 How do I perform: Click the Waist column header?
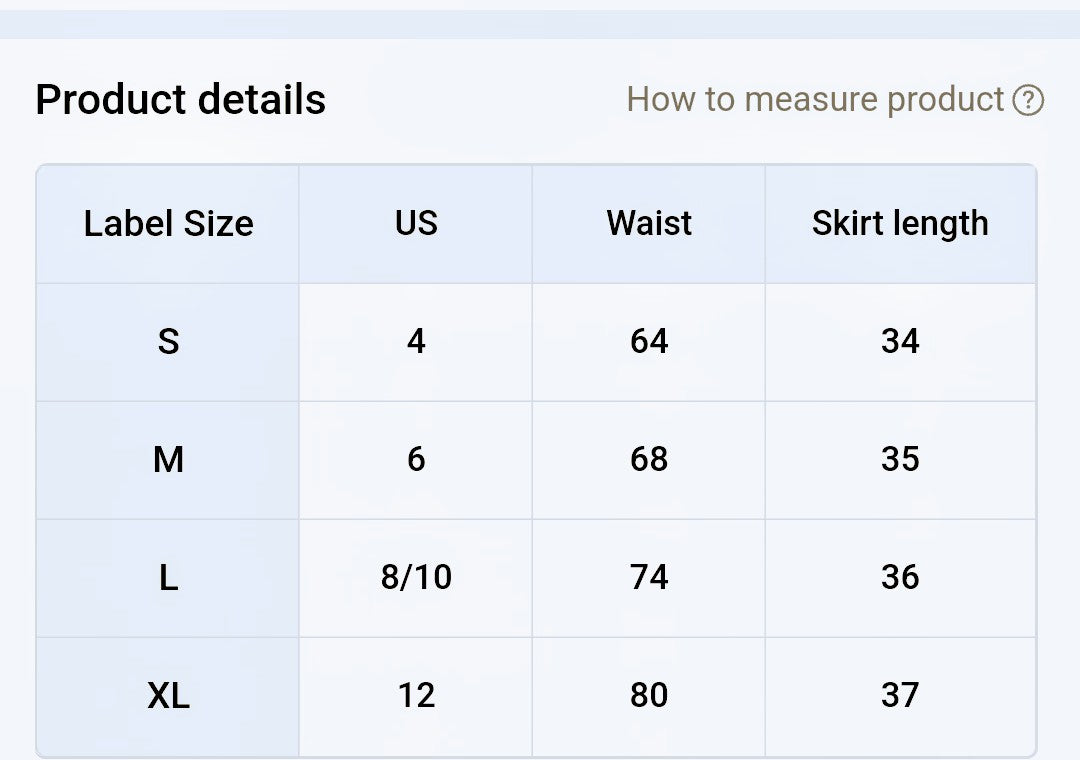coord(649,224)
